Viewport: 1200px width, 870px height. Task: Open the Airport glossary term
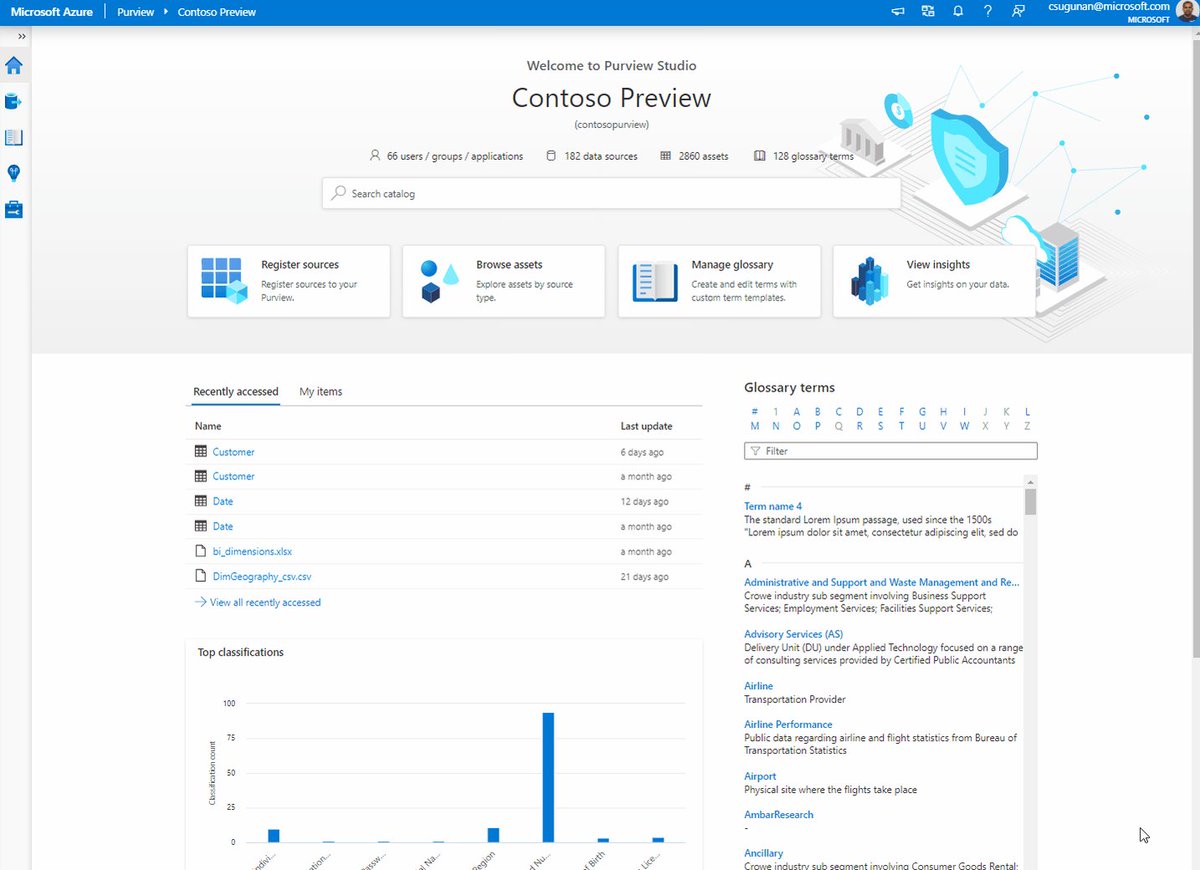coord(760,776)
